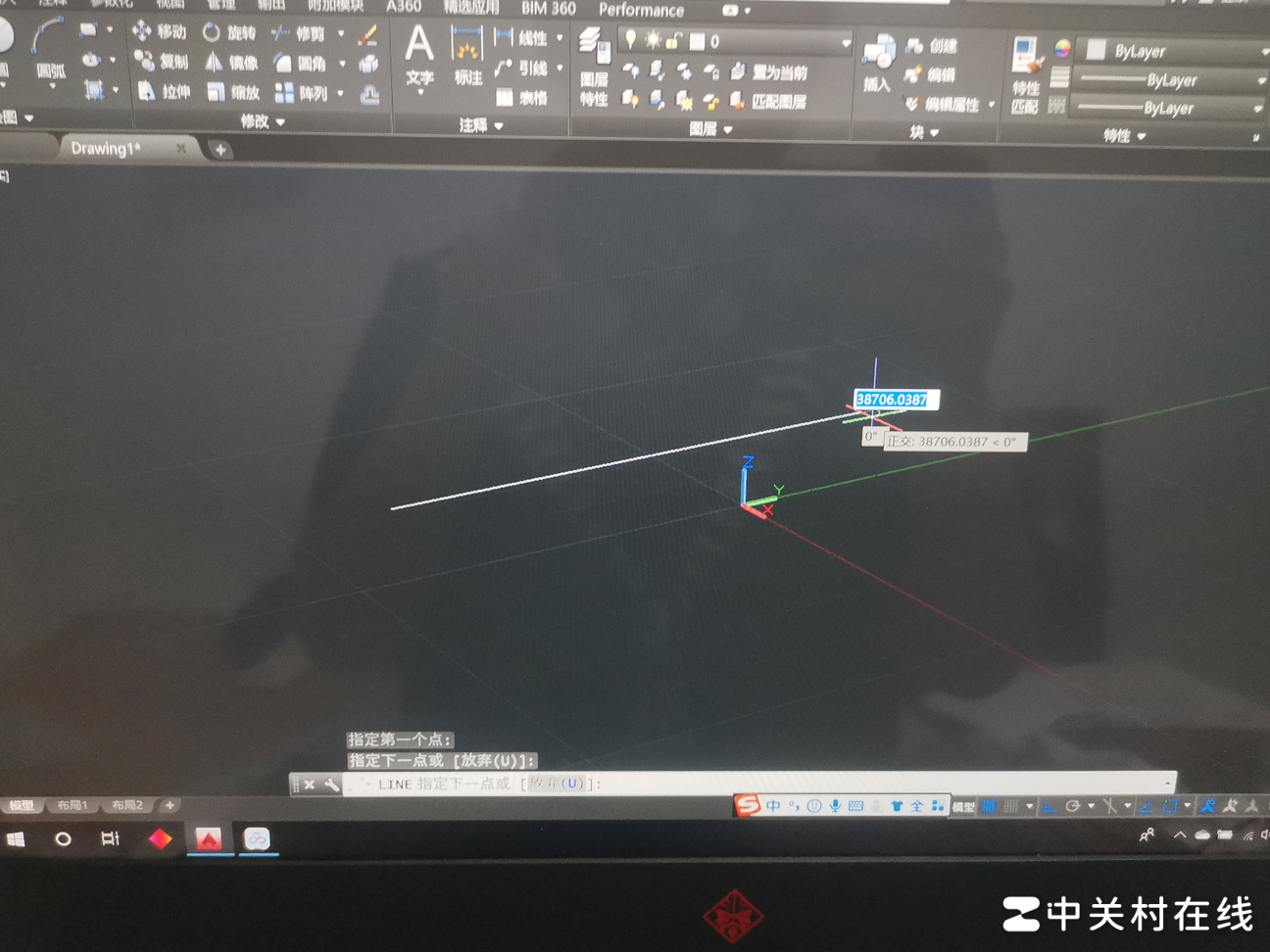Click the 放弃(U) option in command line

point(559,784)
